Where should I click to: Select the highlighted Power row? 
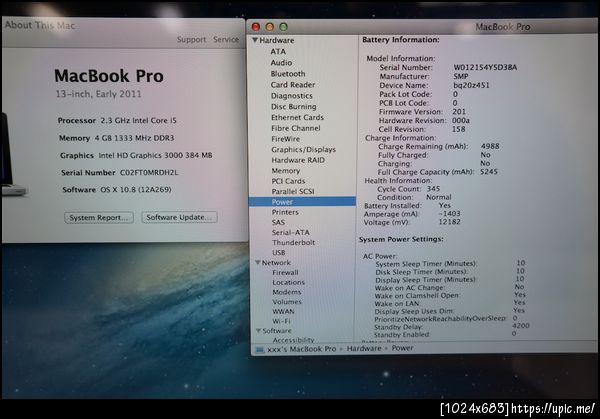pyautogui.click(x=302, y=202)
